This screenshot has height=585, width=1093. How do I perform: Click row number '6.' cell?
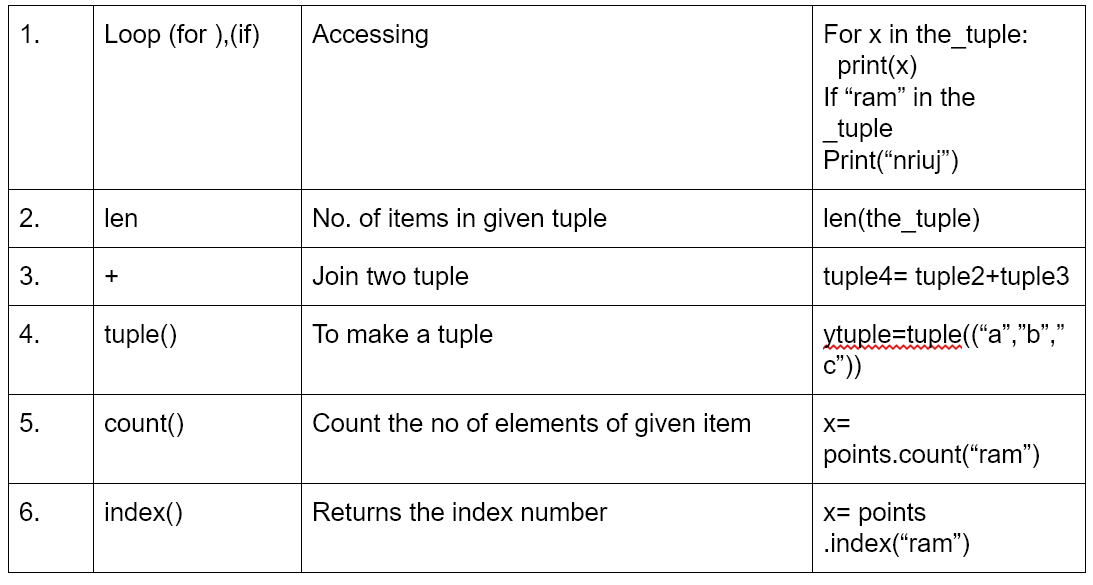[x=51, y=528]
